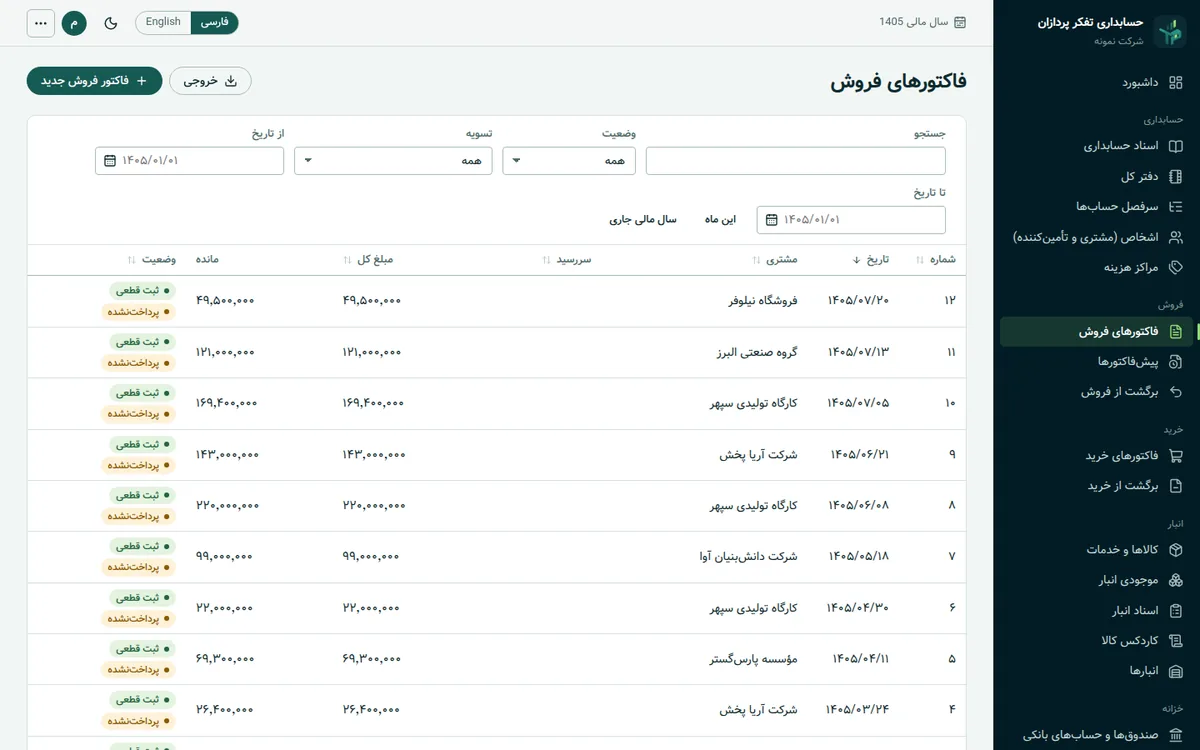The height and width of the screenshot is (750, 1200).
Task: Click the ۲۶,۴۰۰,۰۰۰ مانده cell
Action: pos(225,710)
